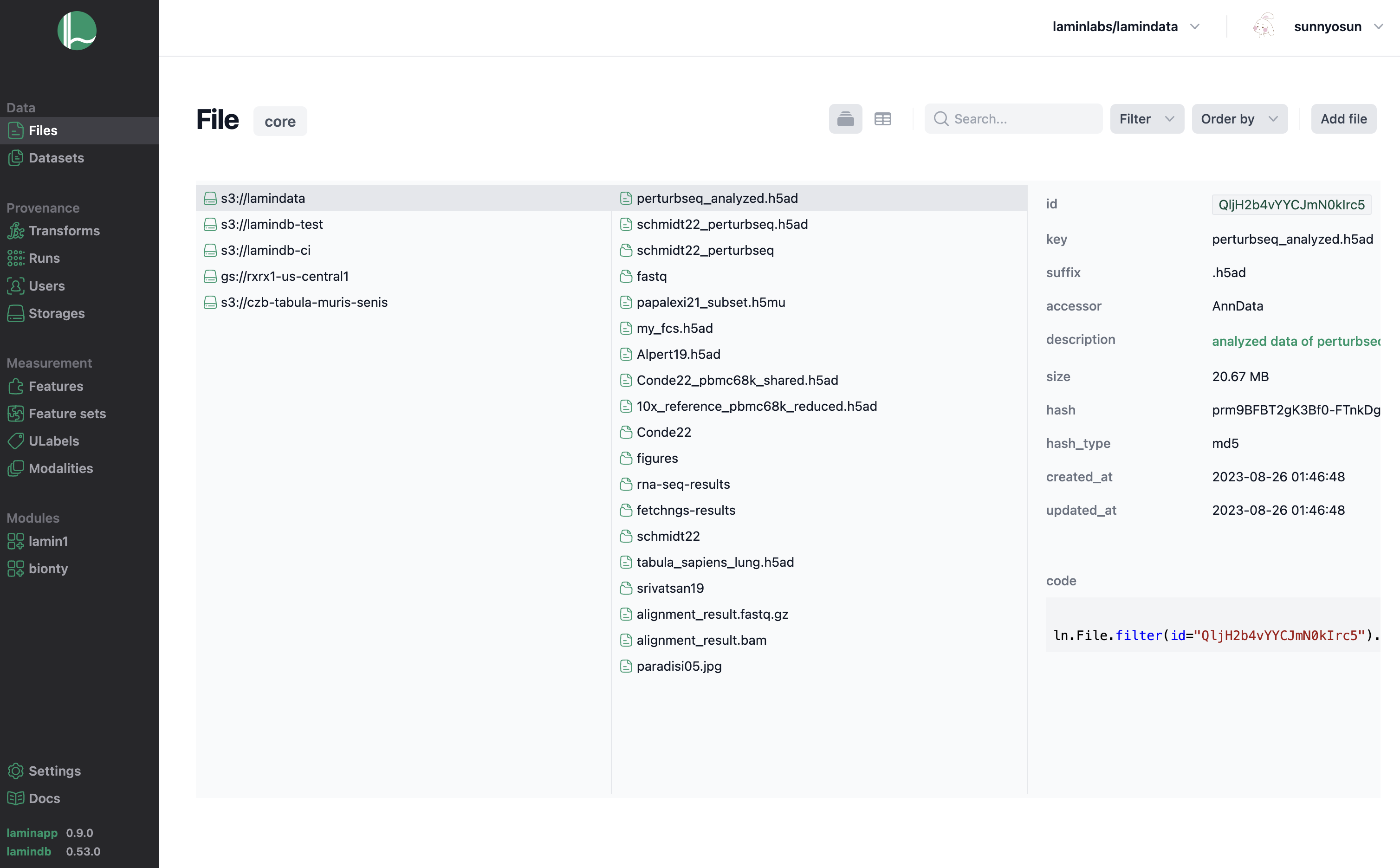Open the Conde22 folder
The image size is (1400, 868).
click(x=819, y=432)
